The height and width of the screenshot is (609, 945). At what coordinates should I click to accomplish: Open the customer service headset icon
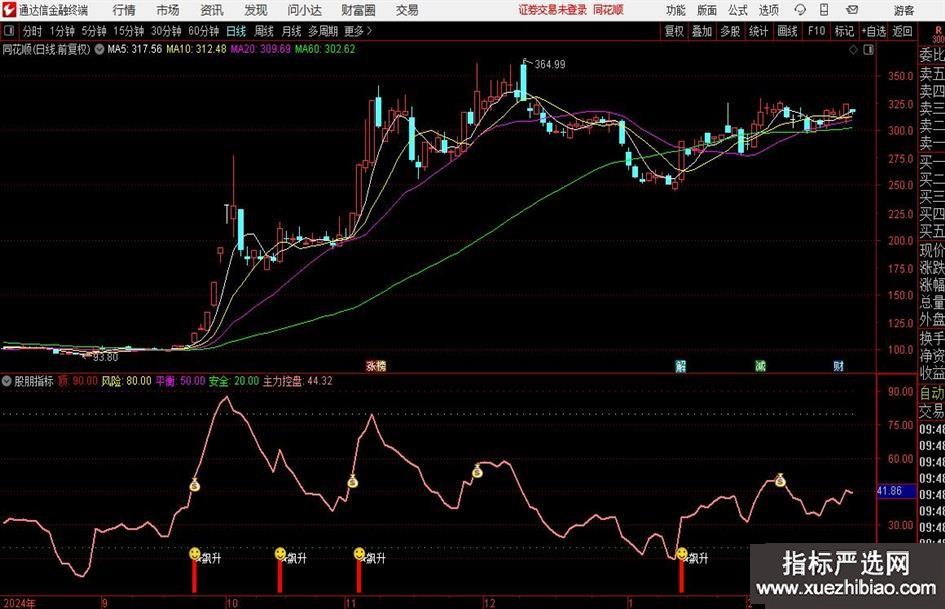pos(800,10)
